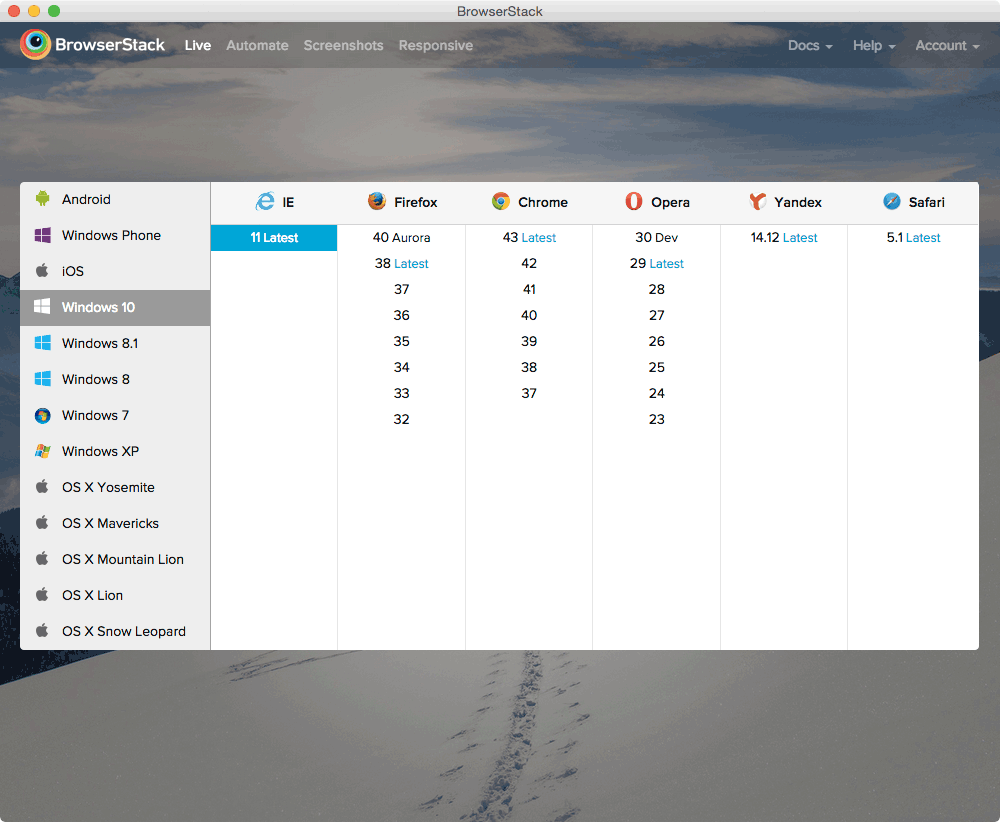
Task: Launch Safari 5.1 Latest
Action: click(913, 238)
